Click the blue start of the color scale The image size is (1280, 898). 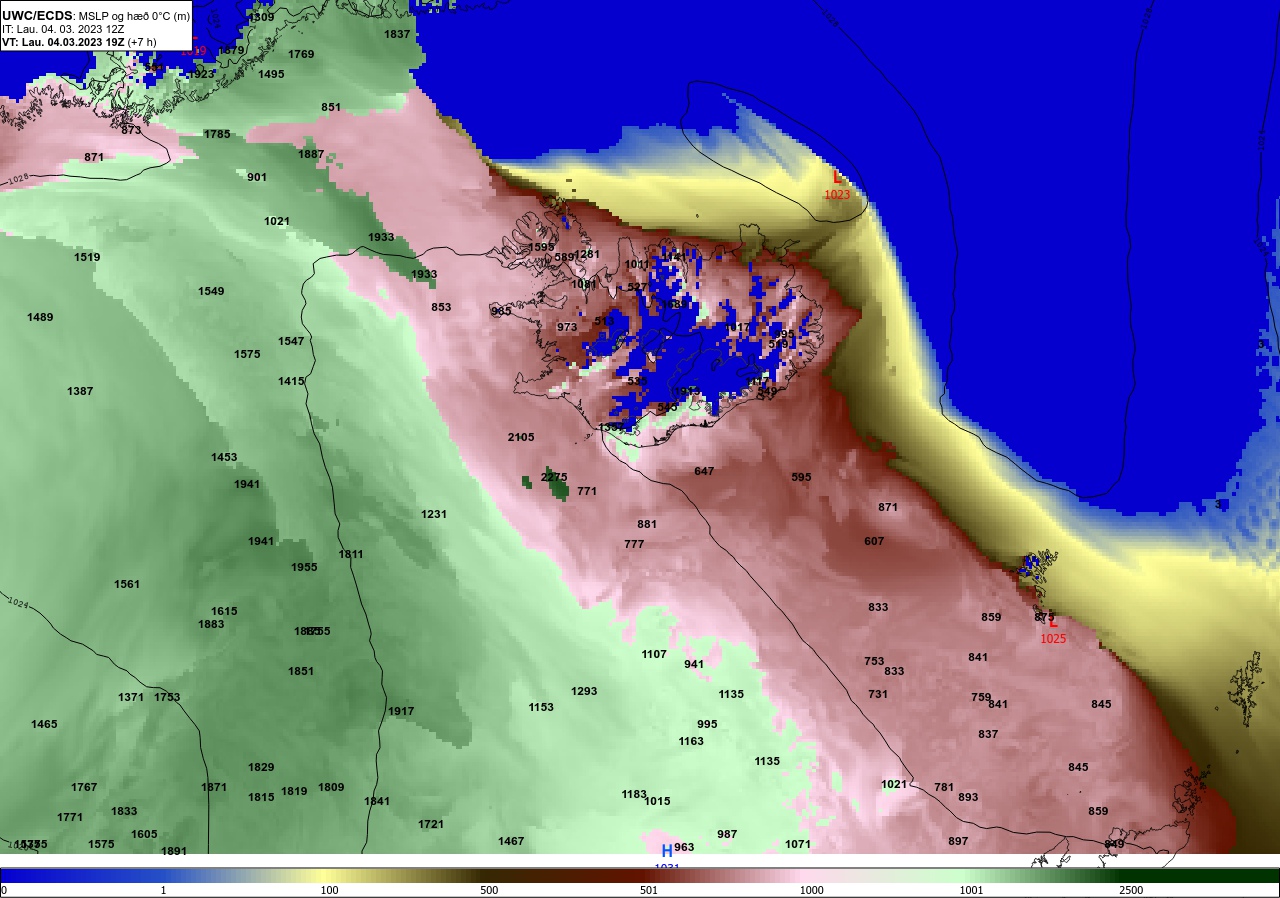pyautogui.click(x=40, y=875)
